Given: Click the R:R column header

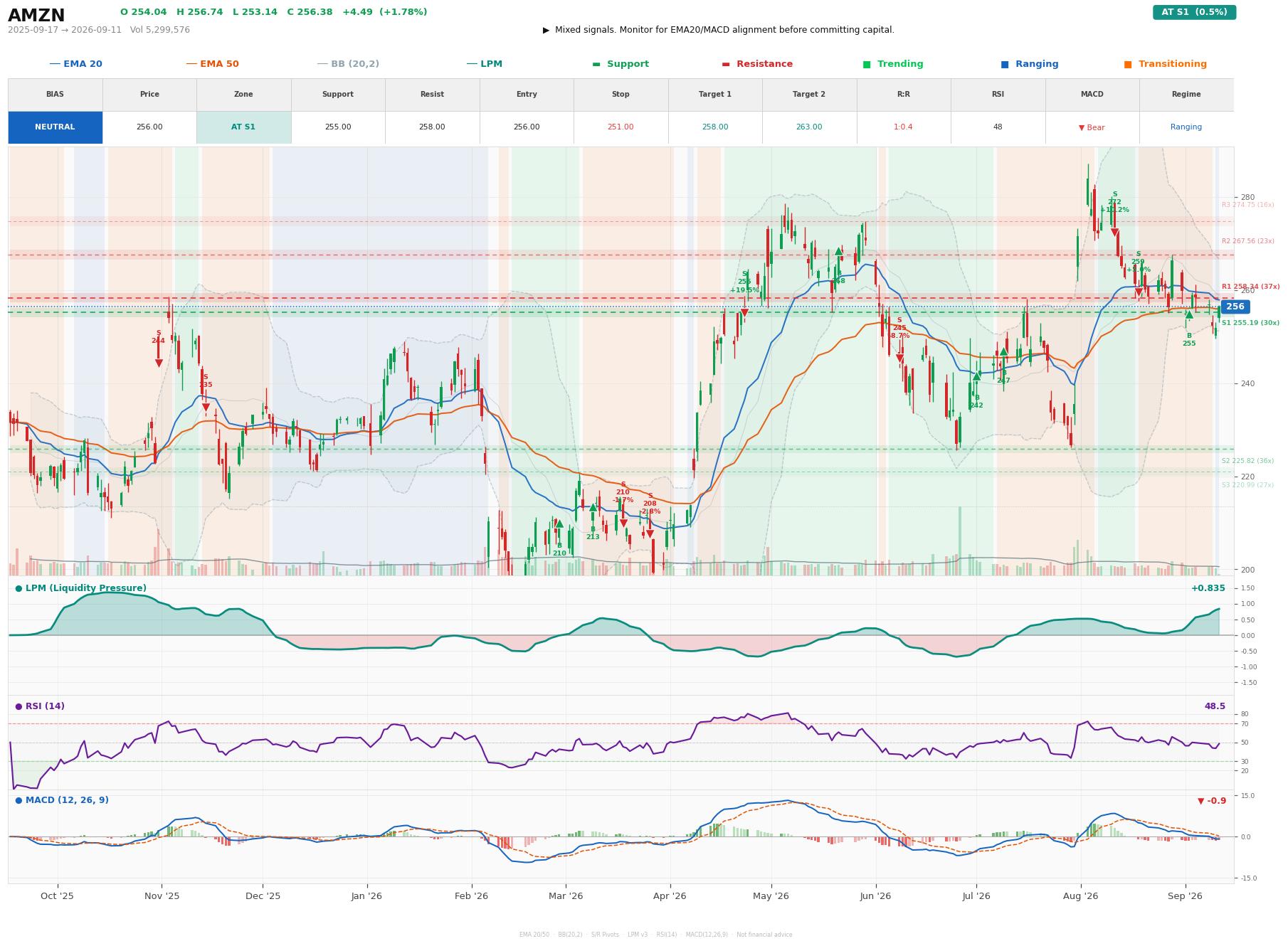Looking at the screenshot, I should tap(904, 95).
